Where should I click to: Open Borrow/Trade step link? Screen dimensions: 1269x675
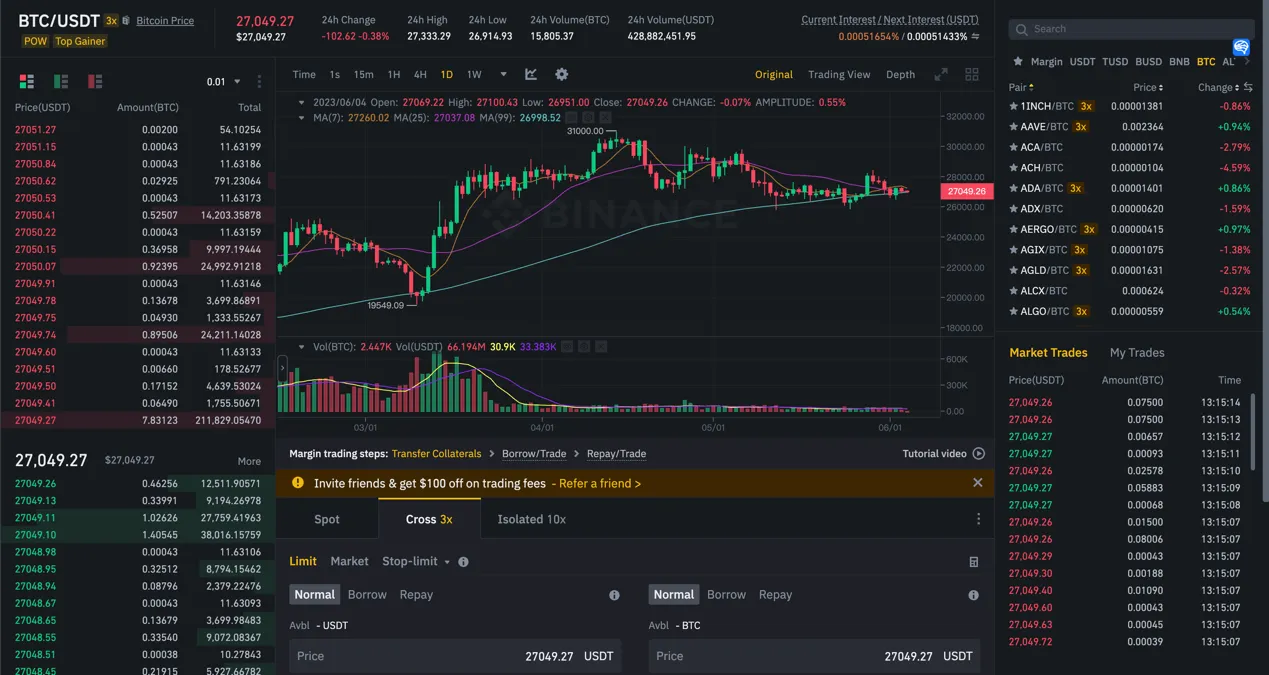click(534, 453)
